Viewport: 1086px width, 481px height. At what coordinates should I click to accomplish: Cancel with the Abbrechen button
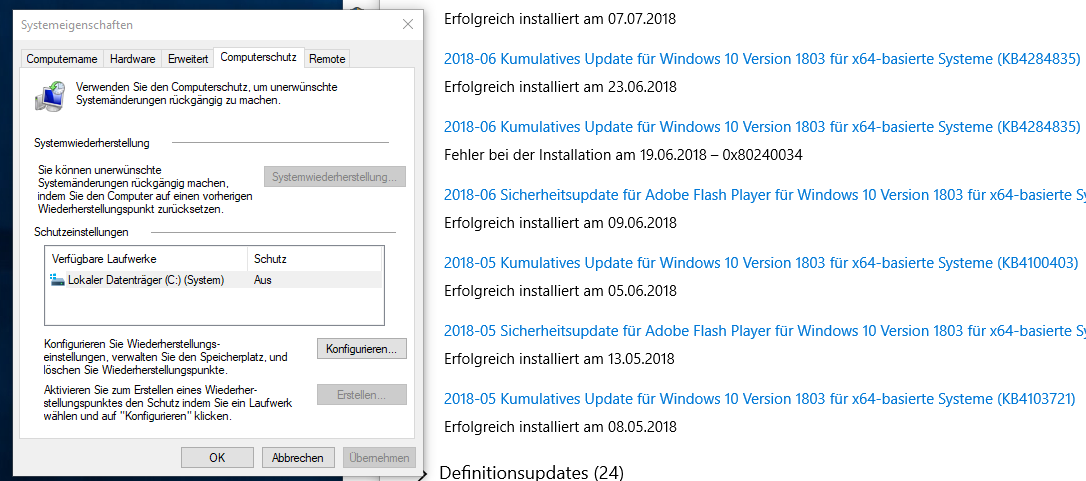click(298, 457)
